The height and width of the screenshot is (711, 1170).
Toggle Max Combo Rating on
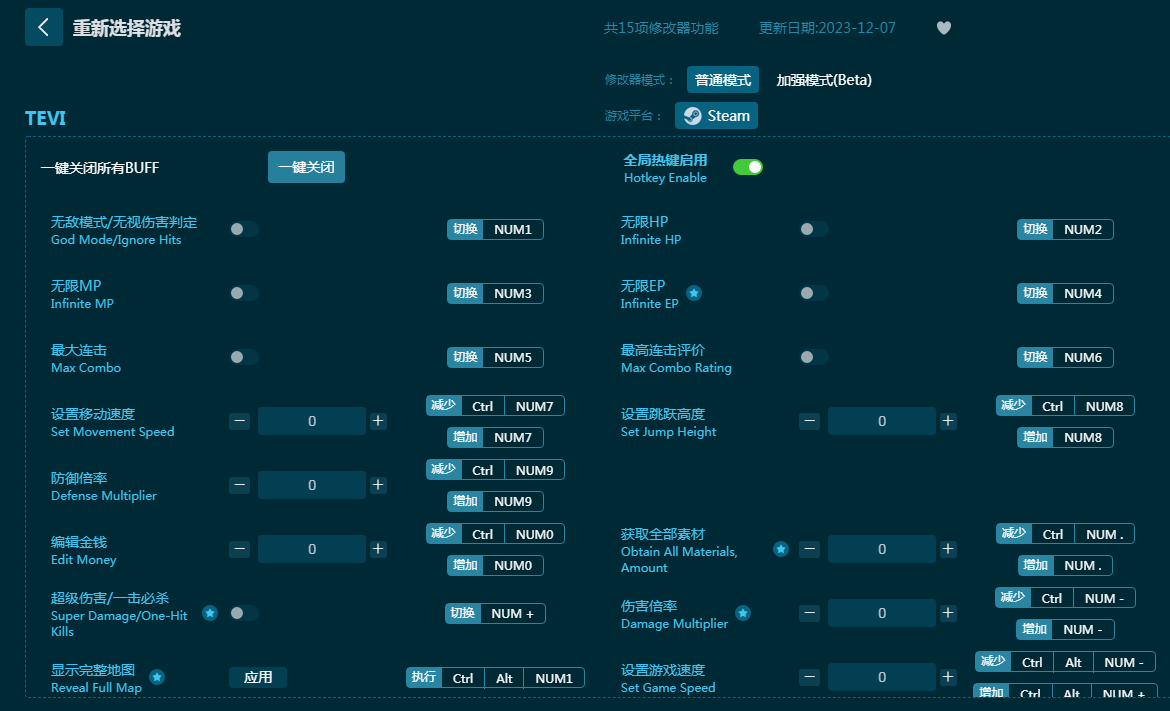[813, 357]
